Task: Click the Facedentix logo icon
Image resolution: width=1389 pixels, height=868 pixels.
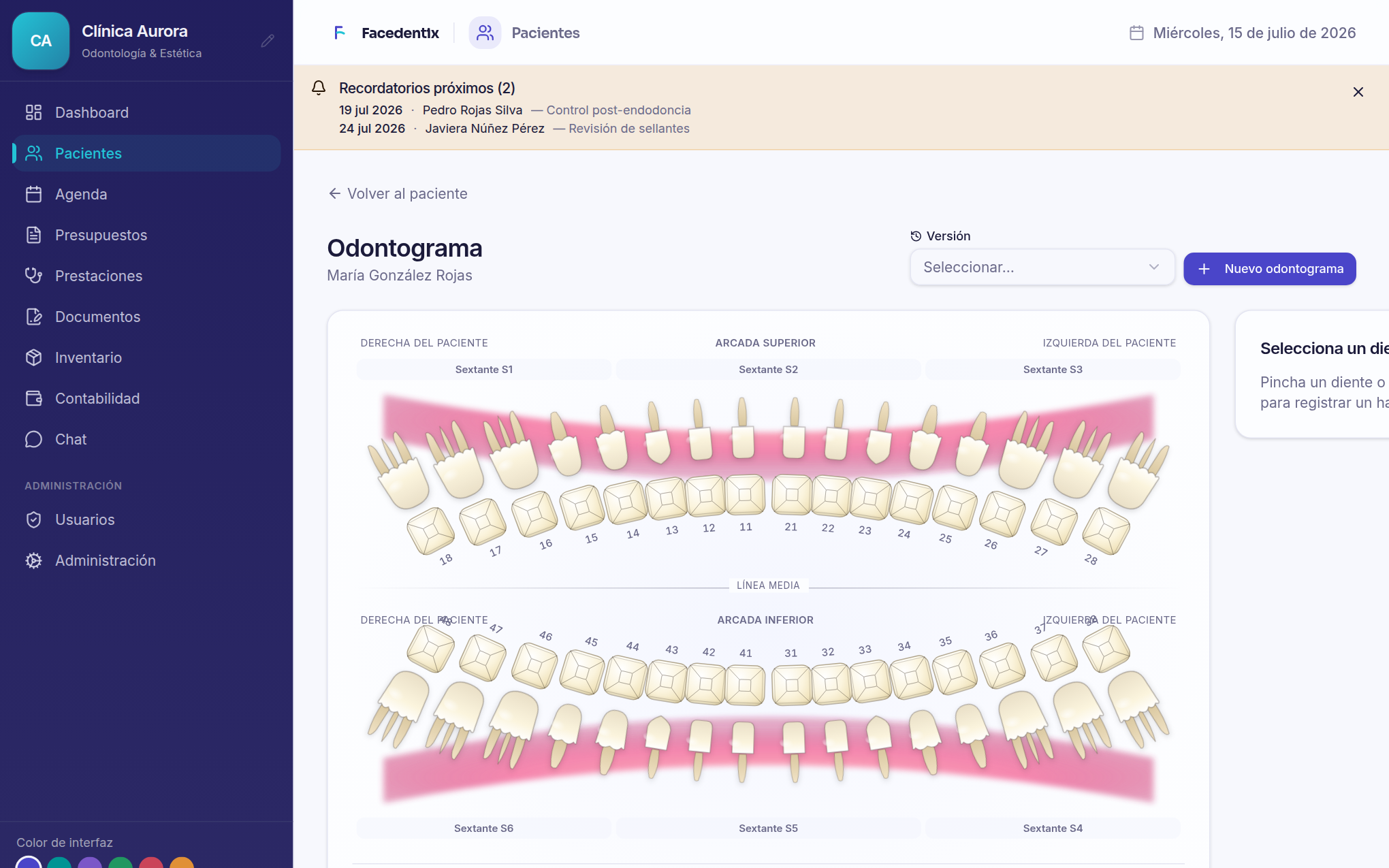Action: [x=339, y=33]
